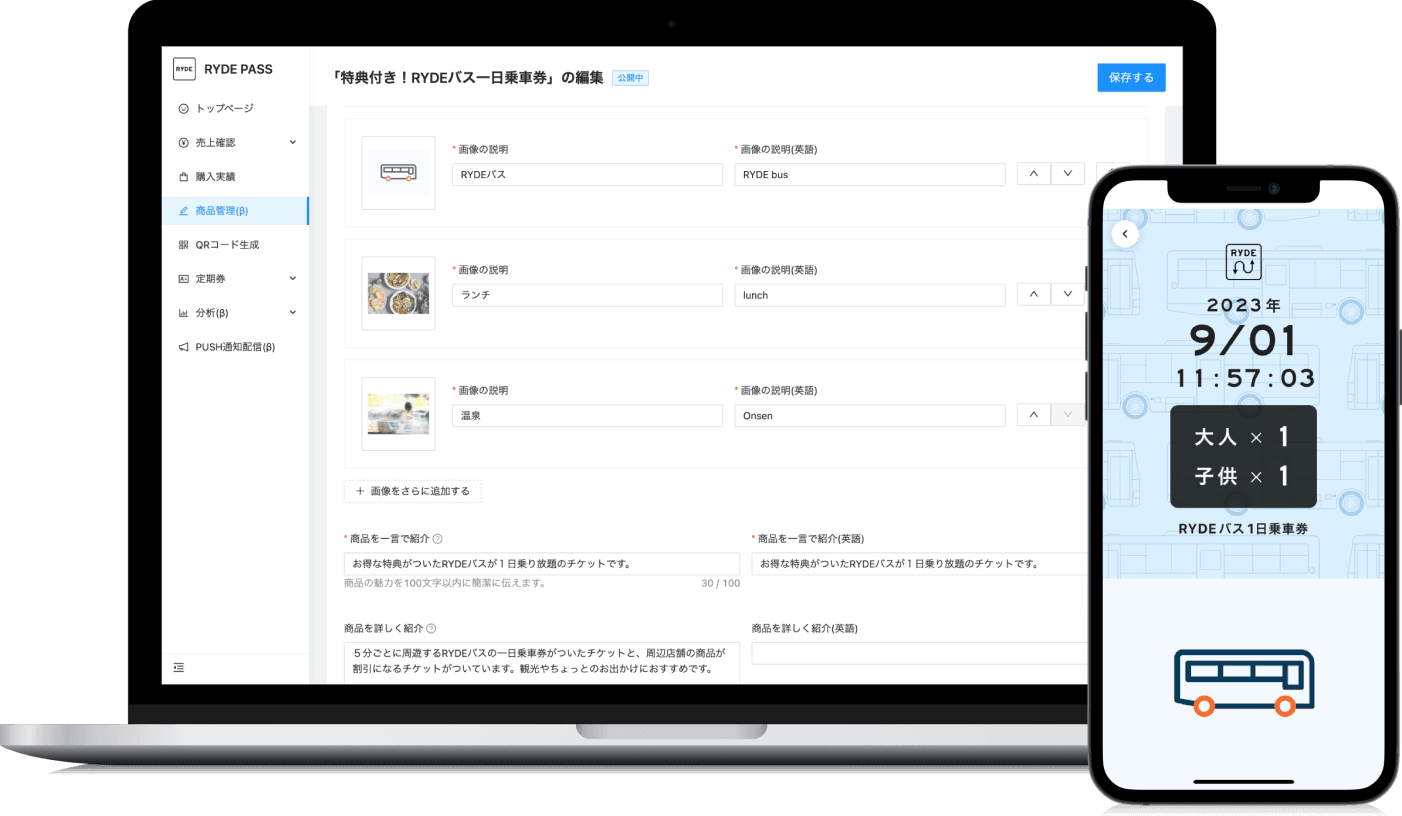The height and width of the screenshot is (816, 1402).
Task: Click the megaphone icon beside PUSH通知配信(β)
Action: pos(183,346)
